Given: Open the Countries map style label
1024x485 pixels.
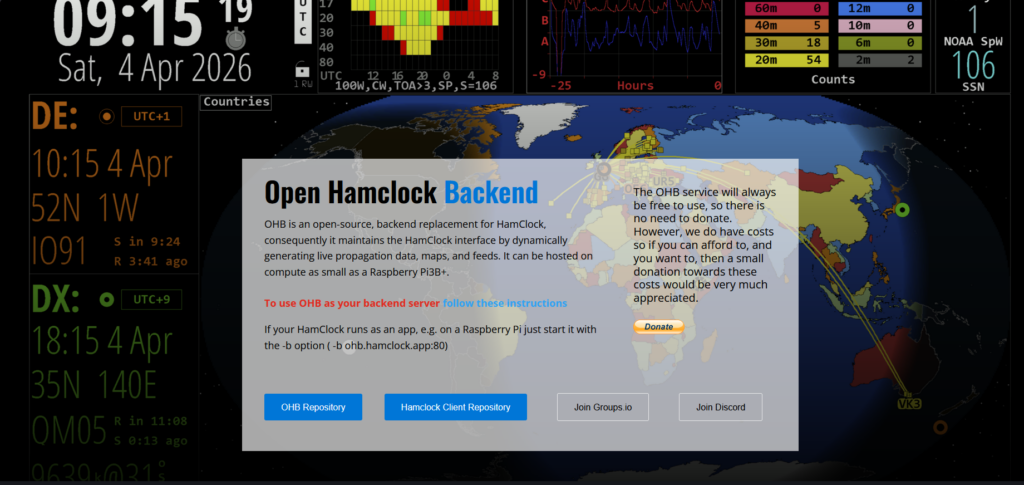Looking at the screenshot, I should [236, 102].
